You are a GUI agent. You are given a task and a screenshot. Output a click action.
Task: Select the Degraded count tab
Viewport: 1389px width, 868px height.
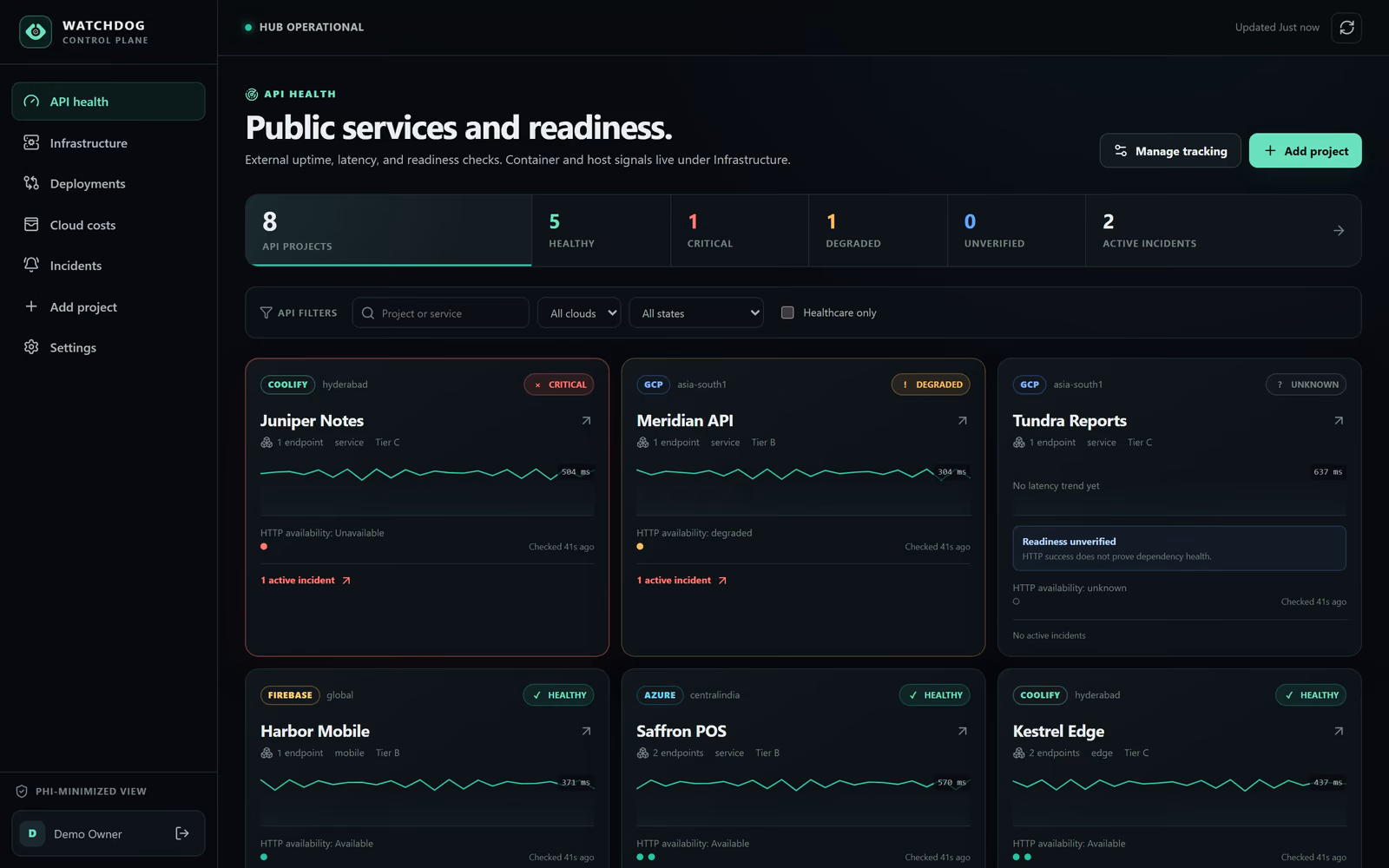pyautogui.click(x=878, y=230)
